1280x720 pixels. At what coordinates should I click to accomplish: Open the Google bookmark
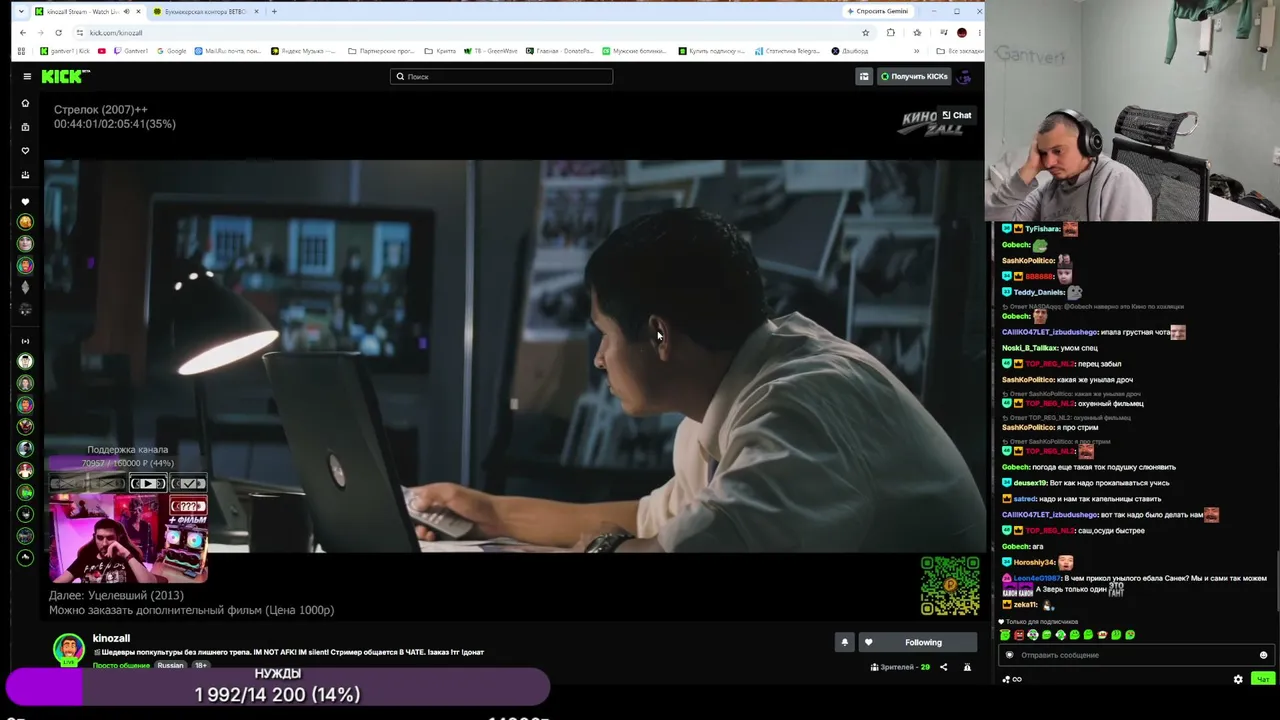pos(171,51)
